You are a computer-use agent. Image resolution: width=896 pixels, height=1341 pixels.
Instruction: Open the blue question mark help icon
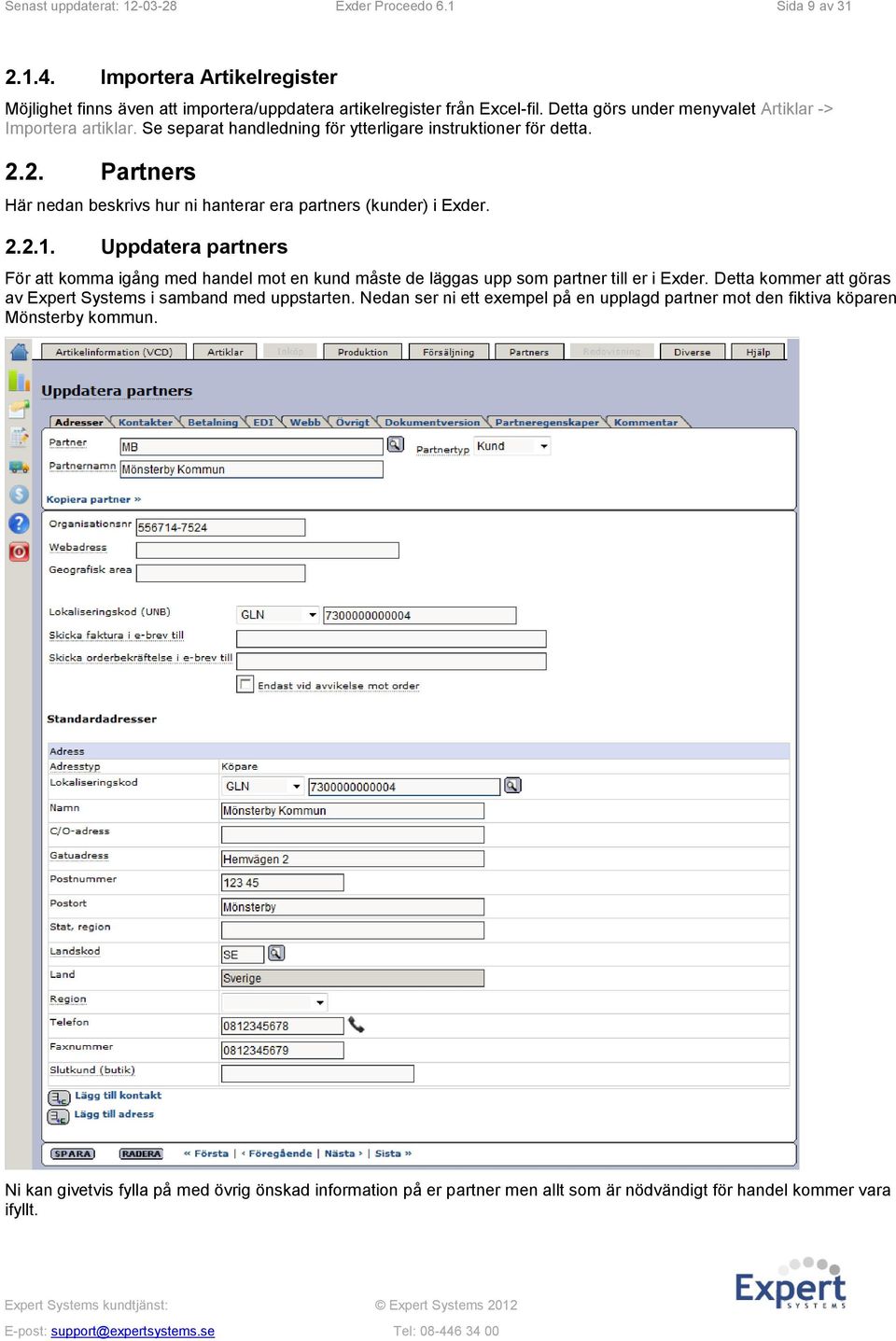point(19,524)
